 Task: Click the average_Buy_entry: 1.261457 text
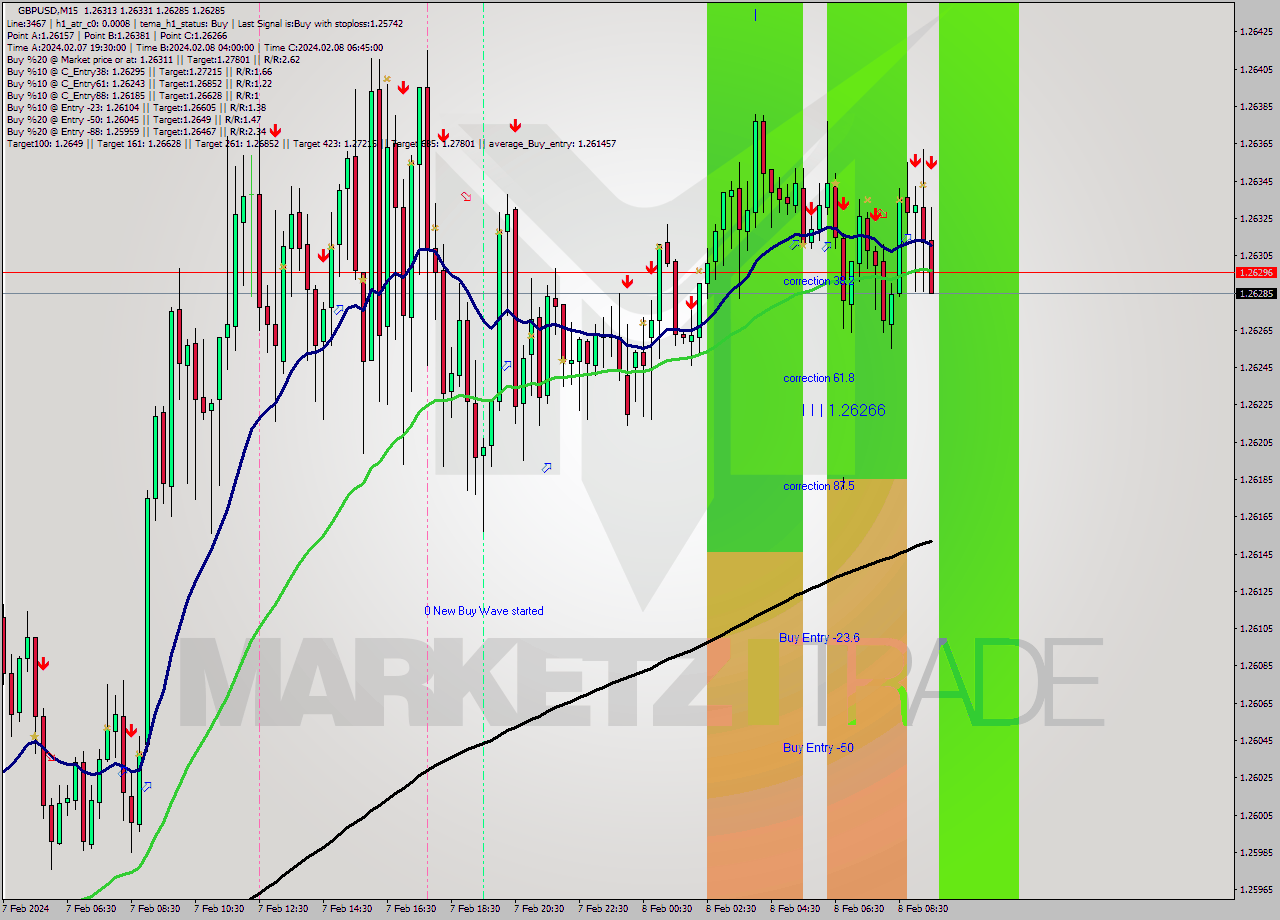pyautogui.click(x=552, y=143)
